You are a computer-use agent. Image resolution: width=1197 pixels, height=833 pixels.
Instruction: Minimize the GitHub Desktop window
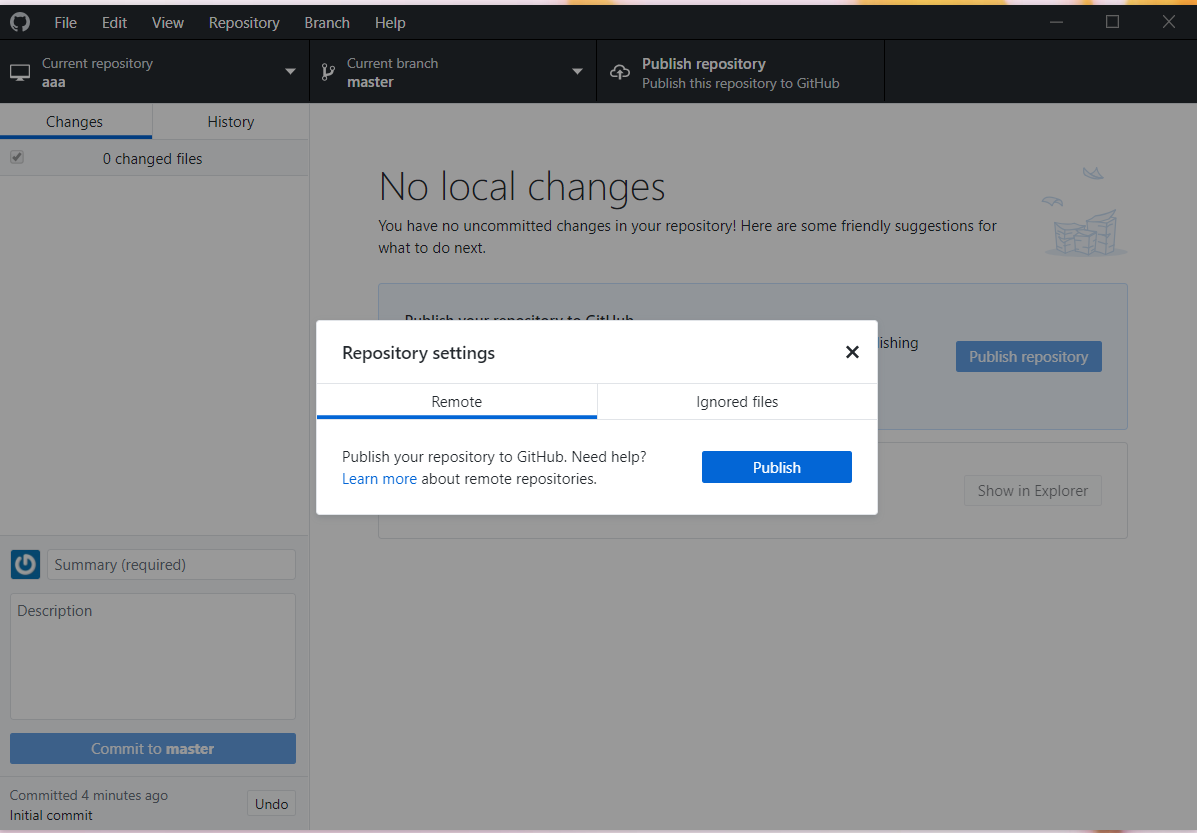pyautogui.click(x=1057, y=22)
